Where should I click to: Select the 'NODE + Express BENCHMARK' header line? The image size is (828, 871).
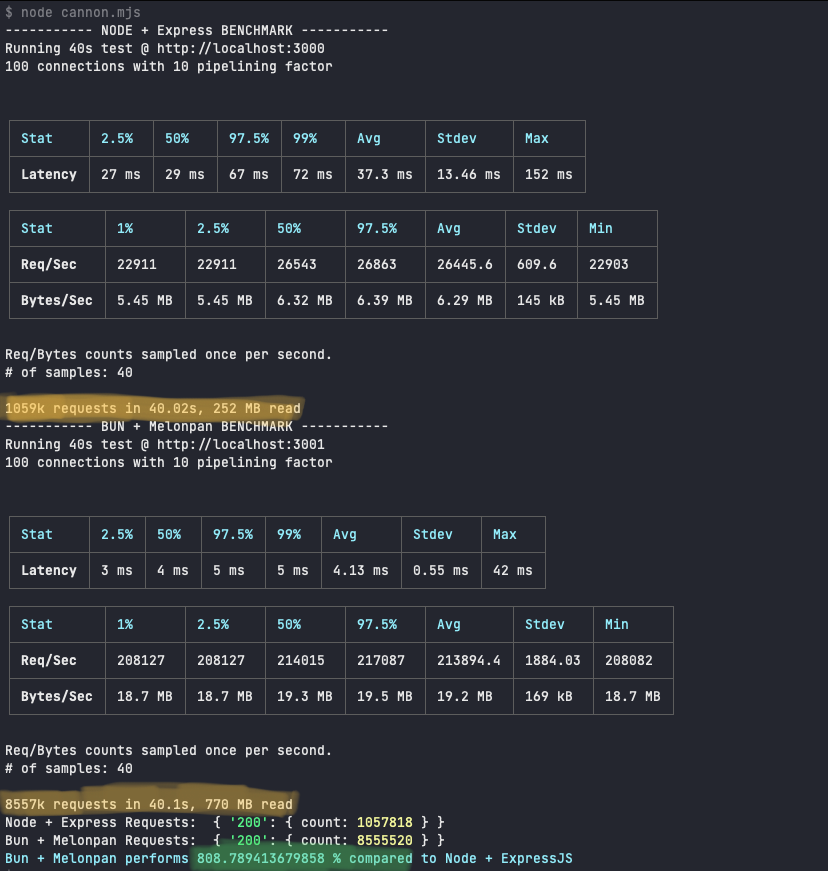(197, 31)
